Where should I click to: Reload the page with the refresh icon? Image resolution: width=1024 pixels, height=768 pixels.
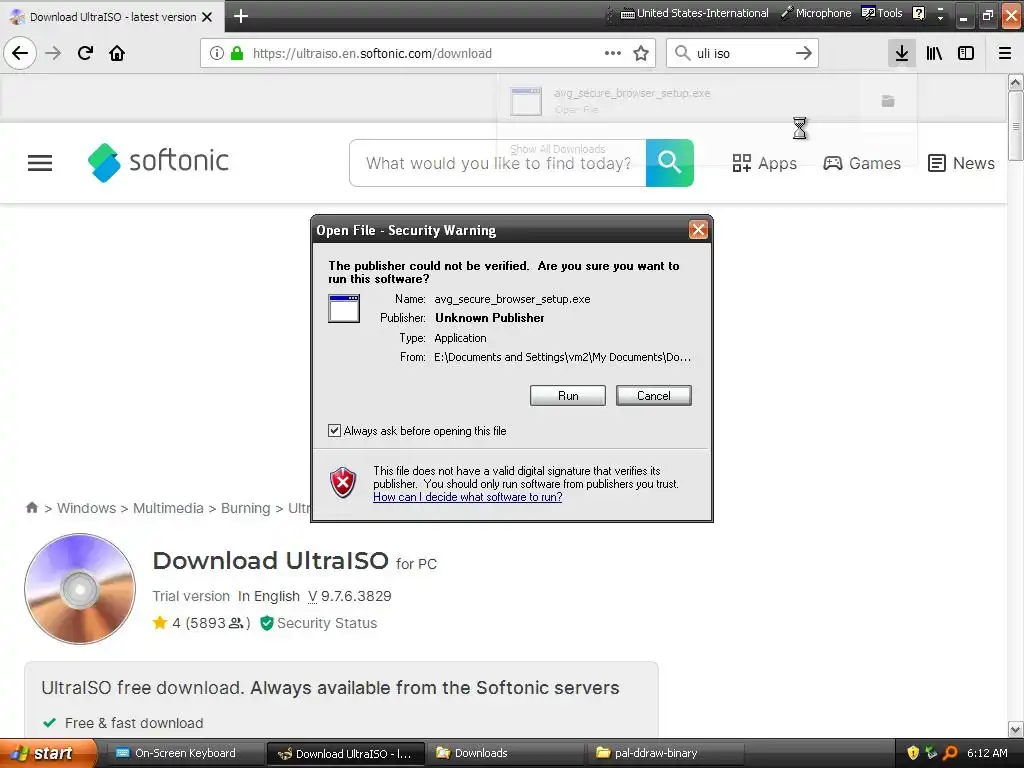point(85,53)
